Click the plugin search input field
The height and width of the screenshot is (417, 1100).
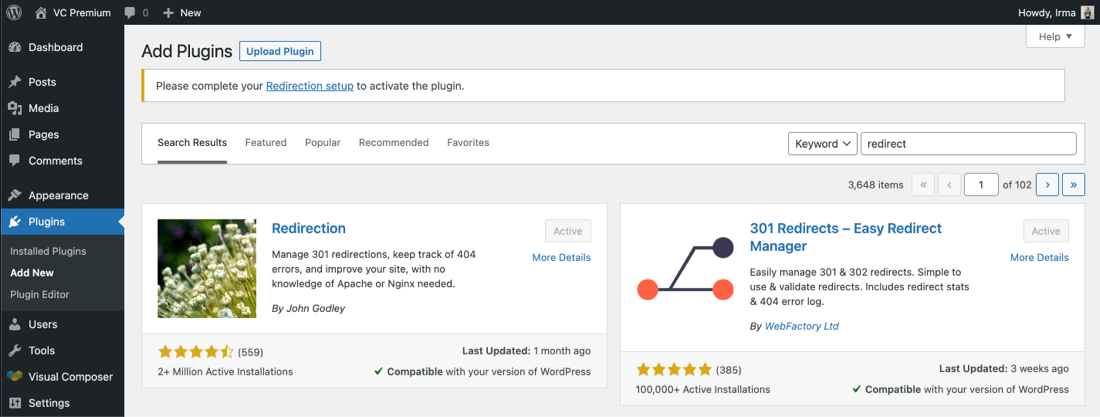click(x=968, y=143)
